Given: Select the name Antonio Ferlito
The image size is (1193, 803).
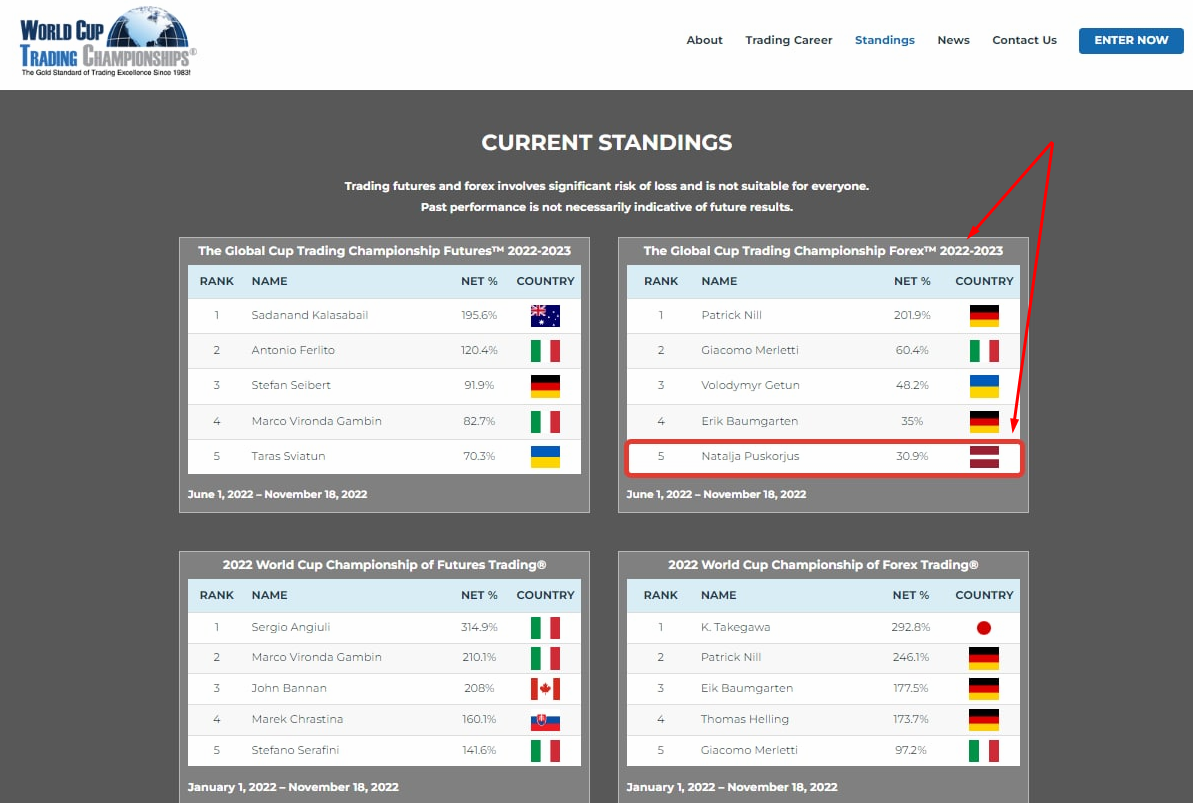Looking at the screenshot, I should tap(293, 350).
